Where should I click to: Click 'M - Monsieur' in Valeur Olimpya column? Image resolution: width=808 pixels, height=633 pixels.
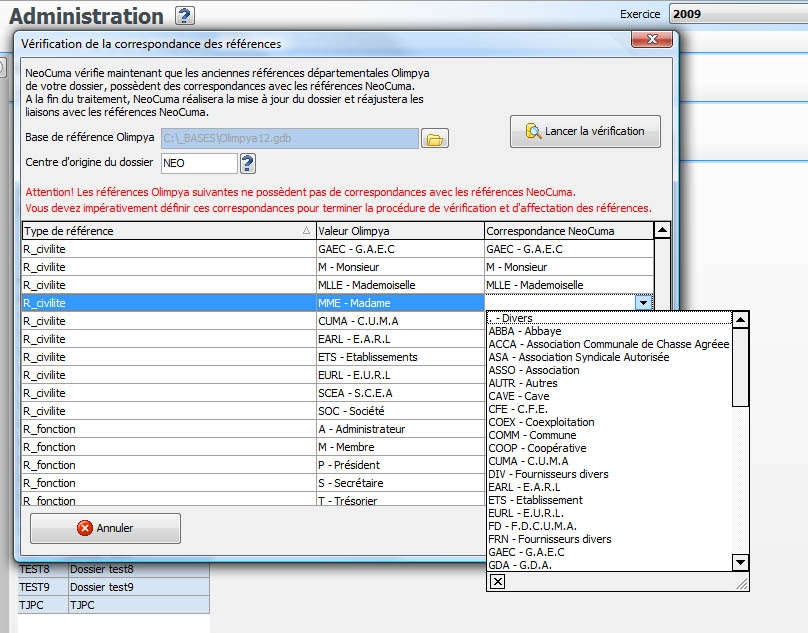400,267
